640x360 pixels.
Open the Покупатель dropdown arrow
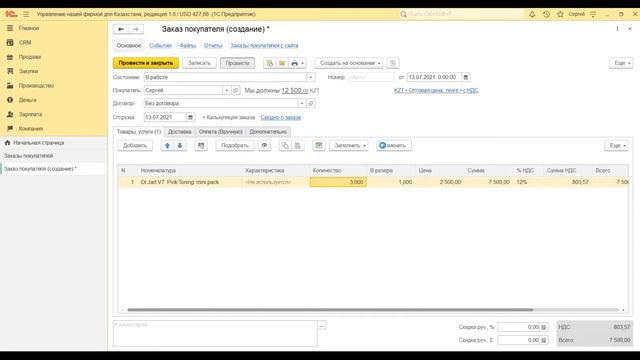(x=227, y=90)
